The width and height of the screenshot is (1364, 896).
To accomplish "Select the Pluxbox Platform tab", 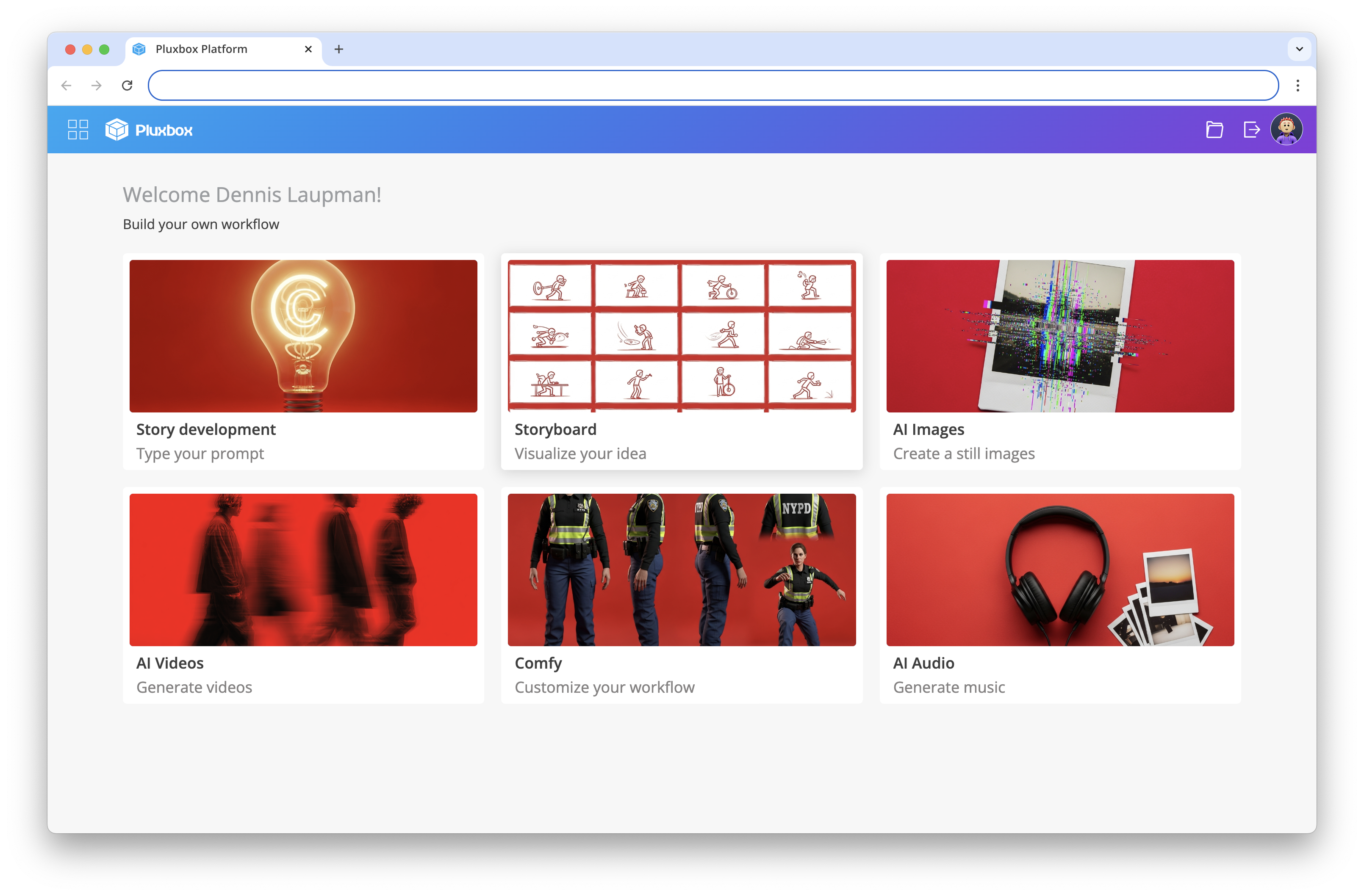I will tap(212, 49).
